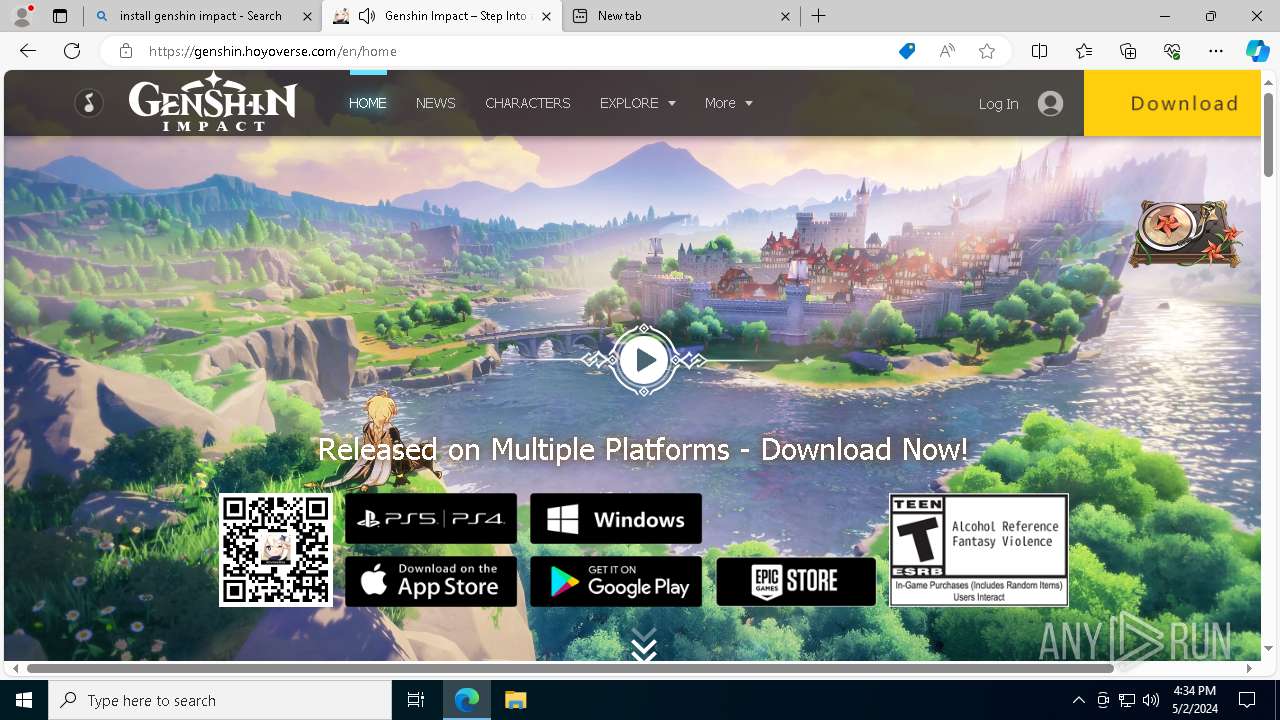Click the Read aloud icon

[947, 51]
